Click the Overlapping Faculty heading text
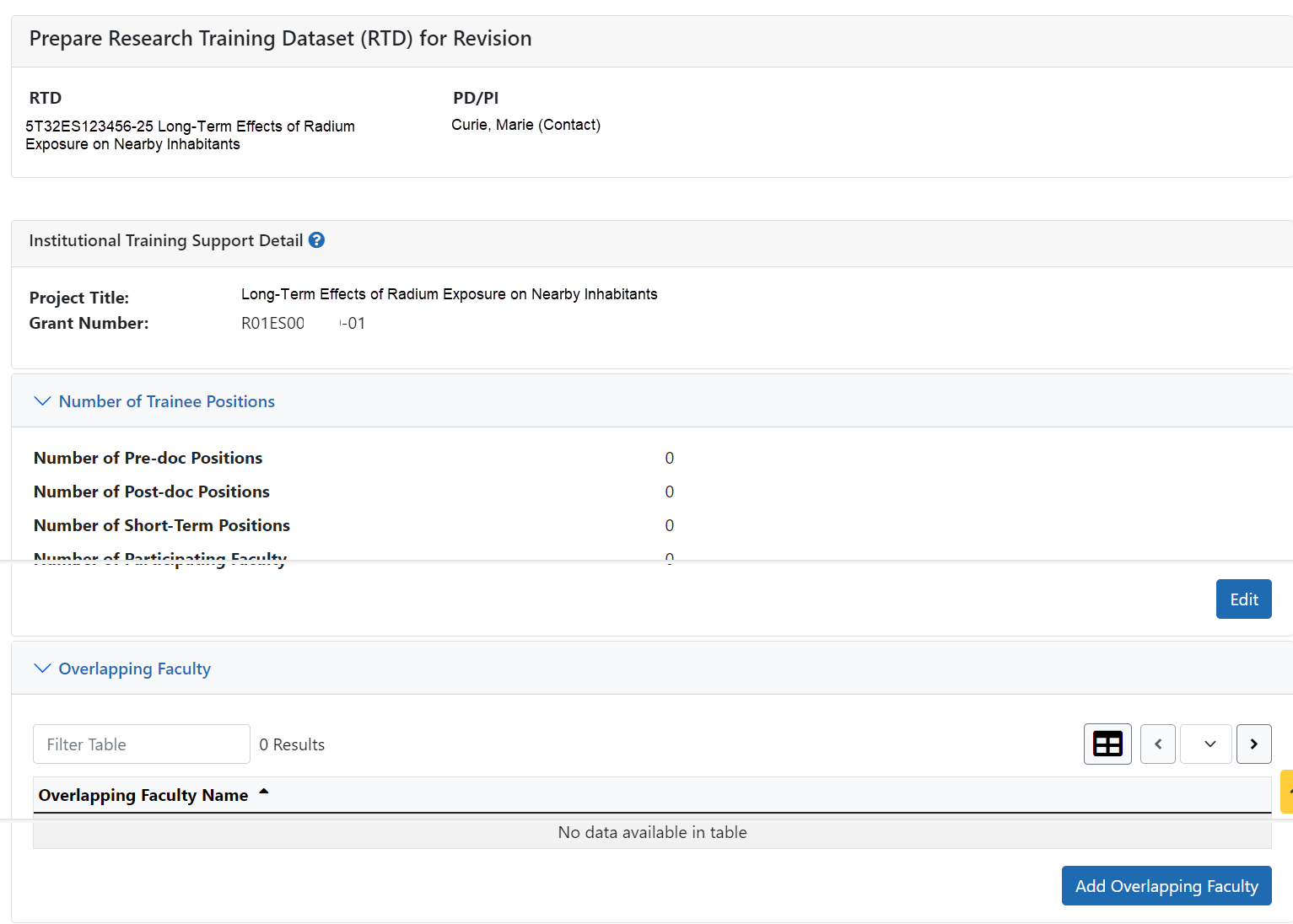Viewport: 1293px width, 924px height. click(x=134, y=669)
